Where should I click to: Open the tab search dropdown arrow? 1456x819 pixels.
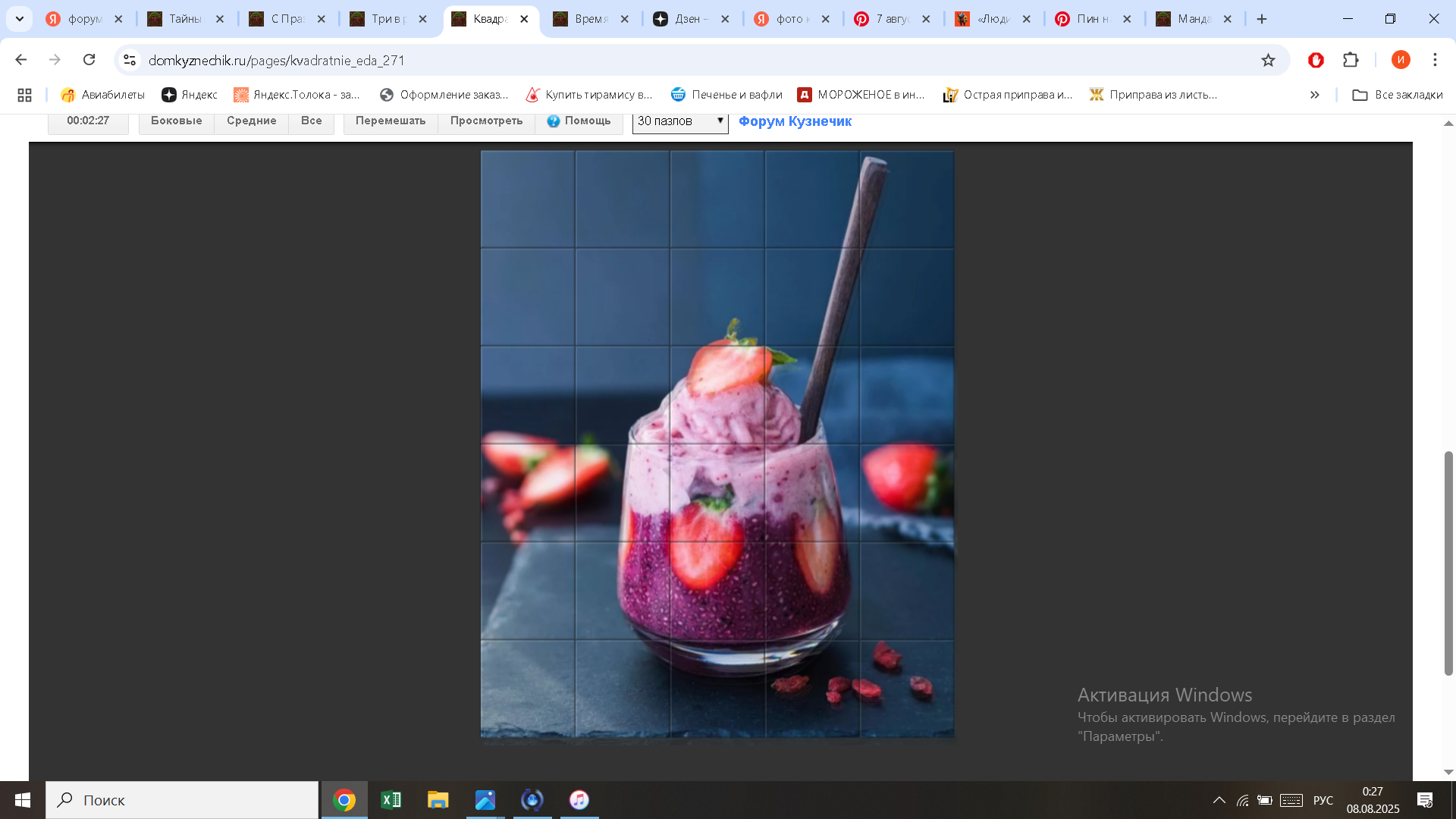[x=20, y=19]
